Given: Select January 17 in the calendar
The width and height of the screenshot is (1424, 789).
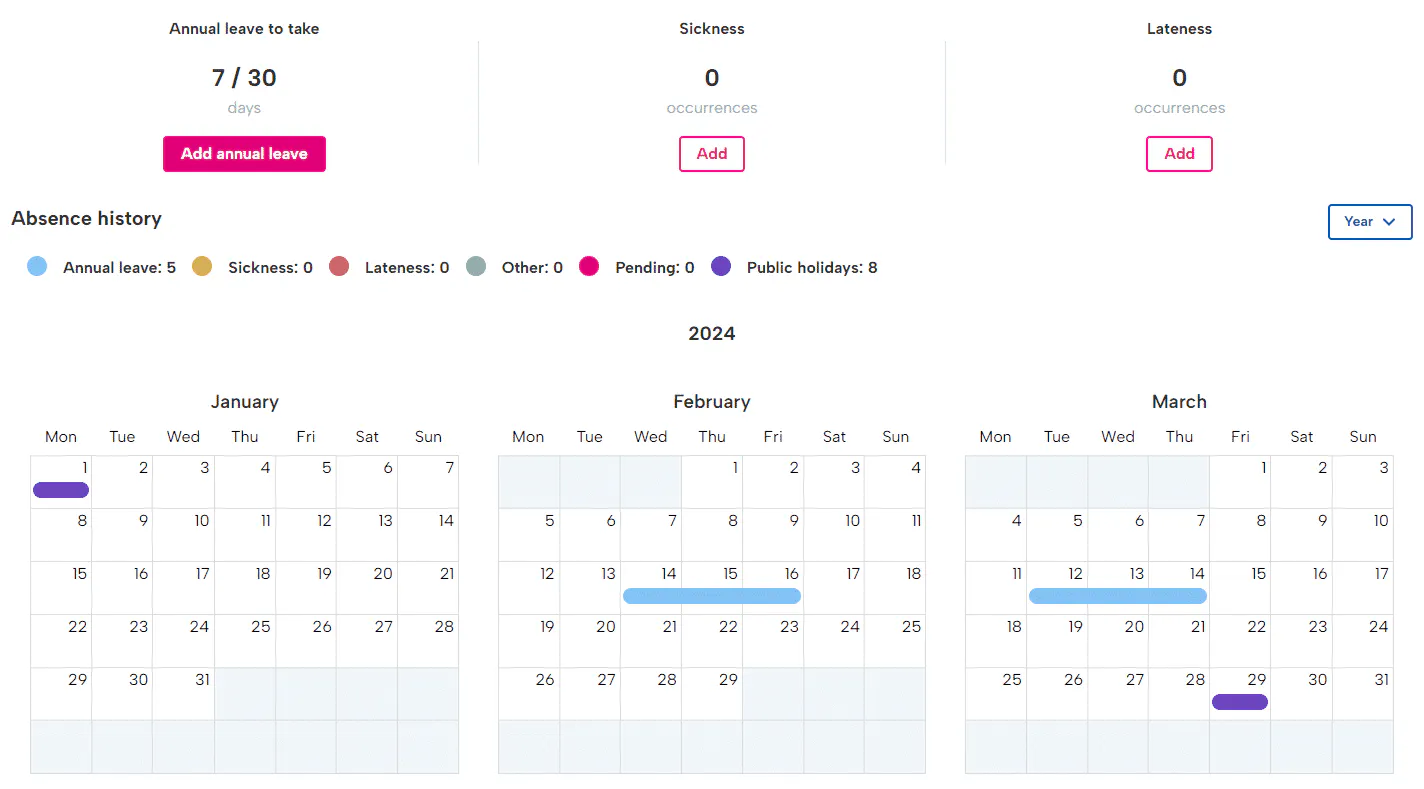Looking at the screenshot, I should (183, 587).
